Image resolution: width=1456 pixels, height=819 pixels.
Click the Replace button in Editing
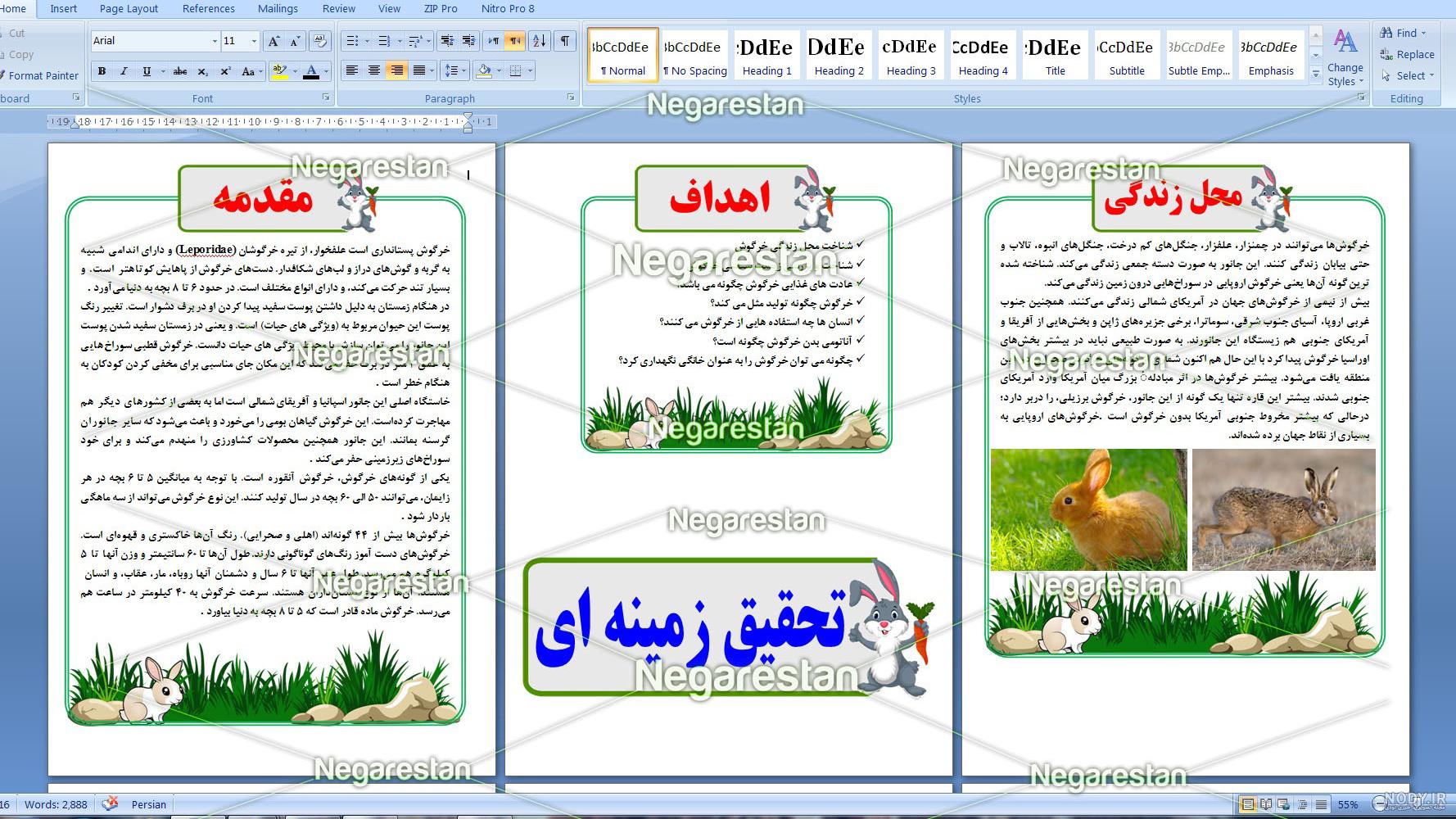click(x=1407, y=54)
